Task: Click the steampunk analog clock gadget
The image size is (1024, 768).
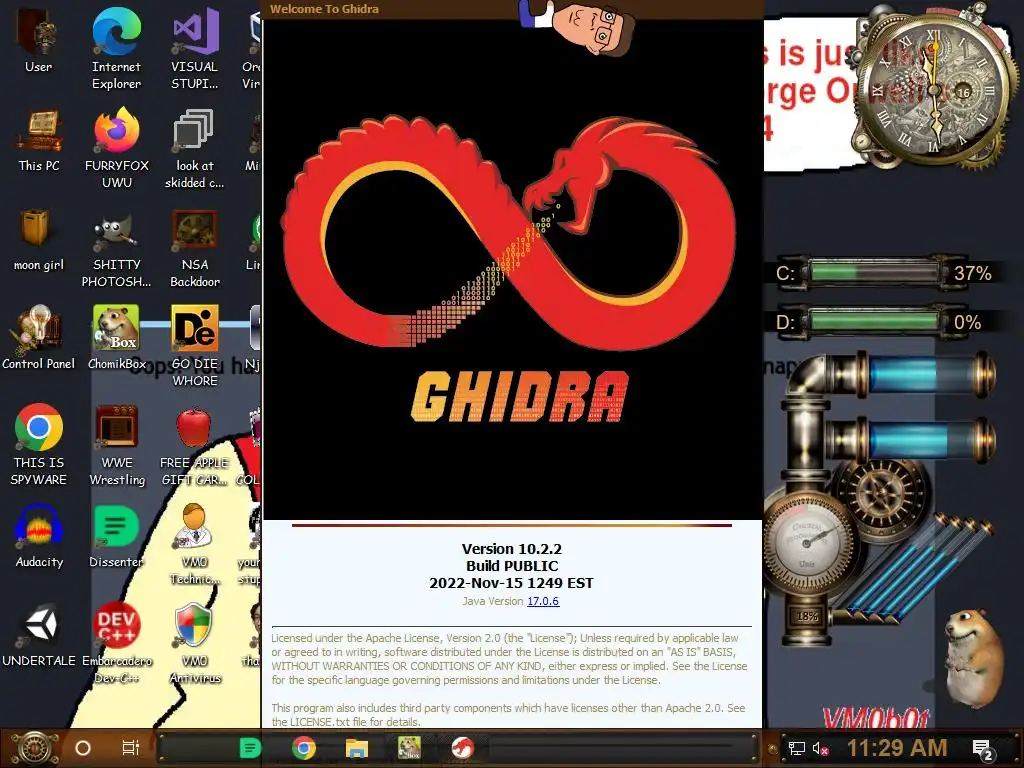Action: [x=934, y=88]
